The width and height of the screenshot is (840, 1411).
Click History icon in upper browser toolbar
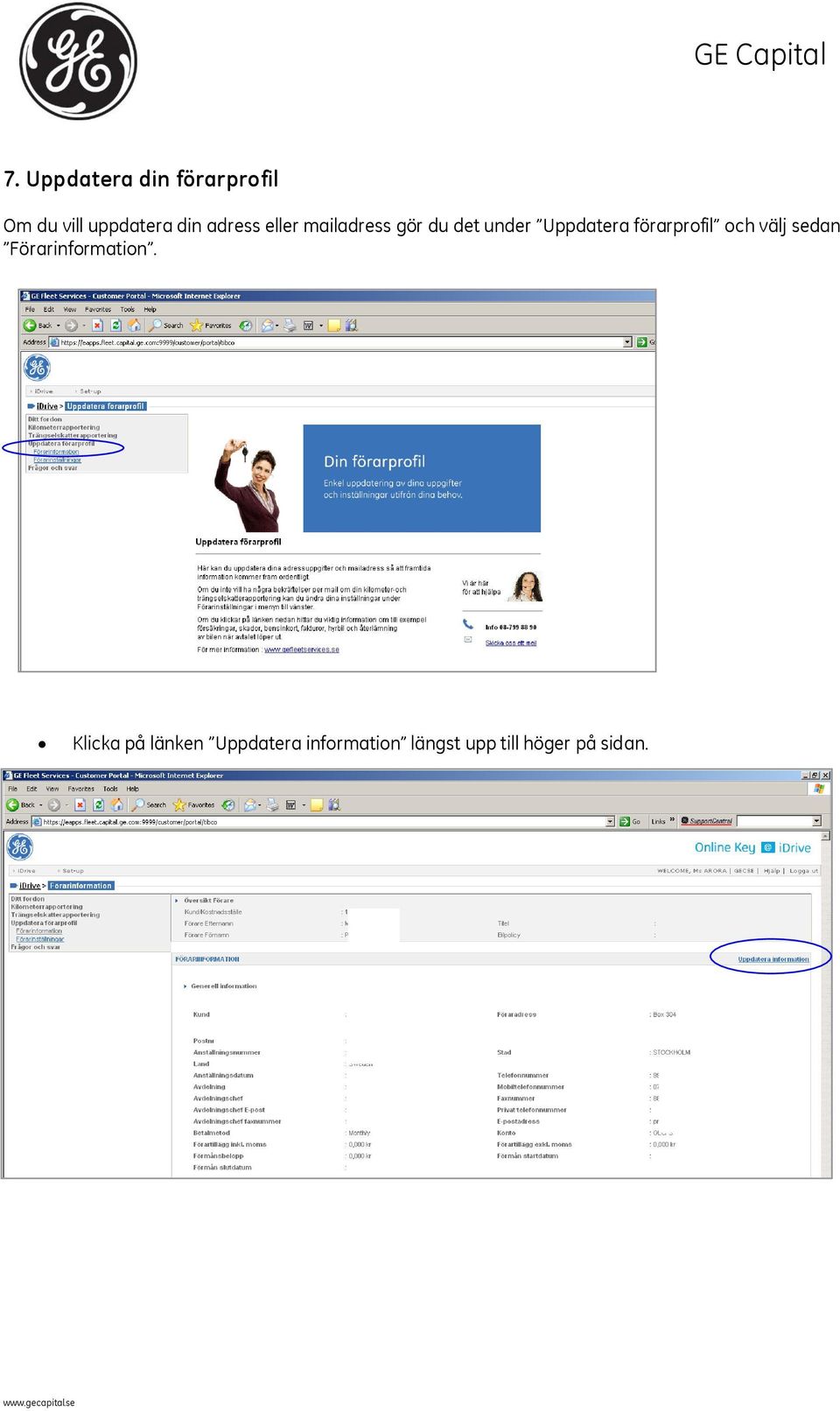click(246, 326)
